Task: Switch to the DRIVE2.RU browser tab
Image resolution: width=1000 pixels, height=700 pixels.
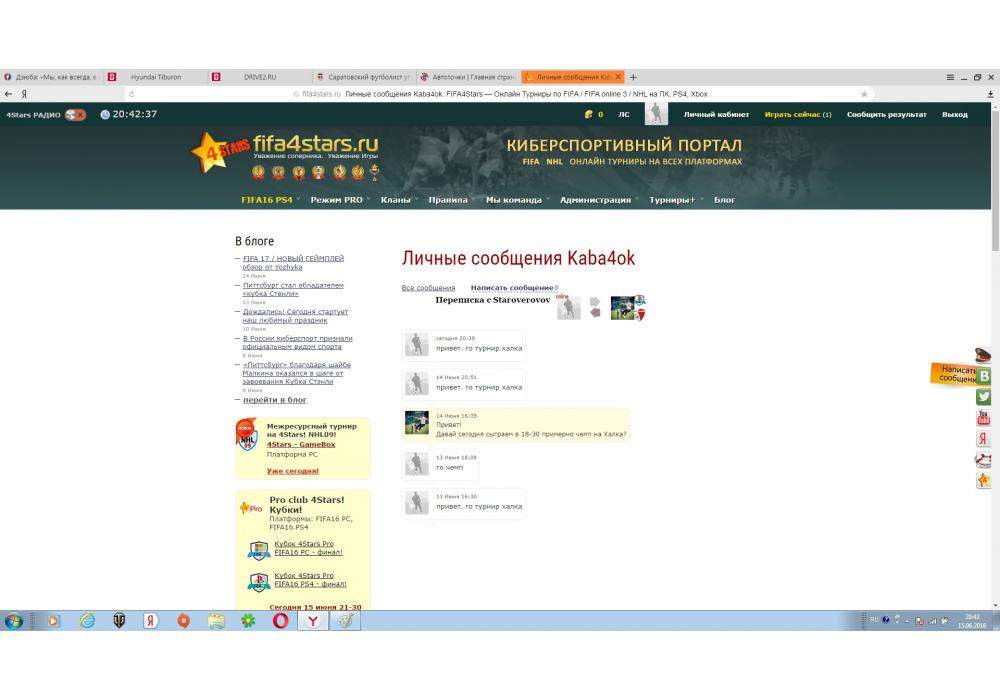Action: pos(260,77)
